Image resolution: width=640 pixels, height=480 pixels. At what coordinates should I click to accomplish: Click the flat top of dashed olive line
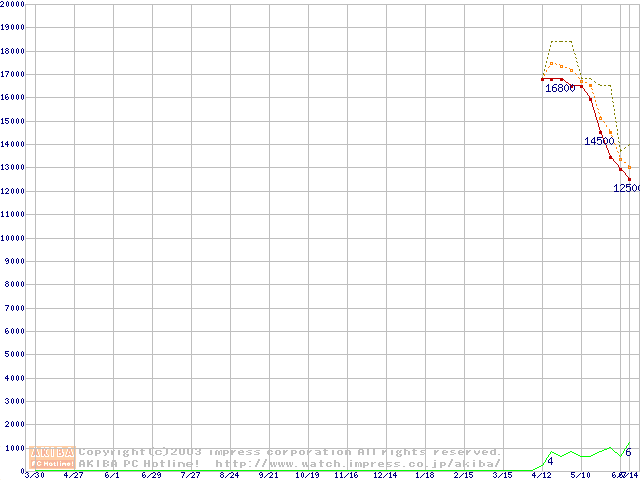[x=561, y=41]
